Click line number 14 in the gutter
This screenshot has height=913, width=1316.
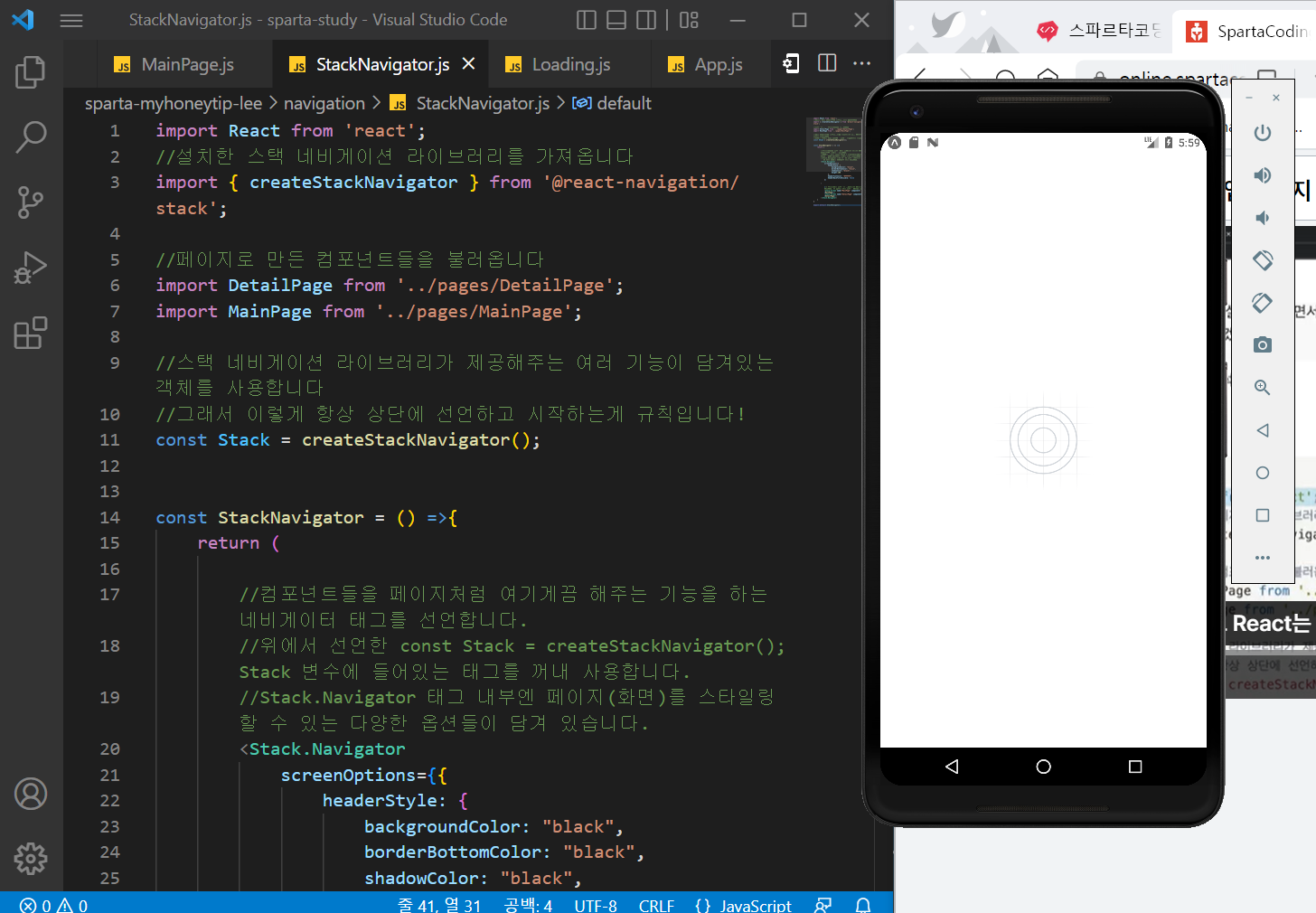pyautogui.click(x=109, y=517)
